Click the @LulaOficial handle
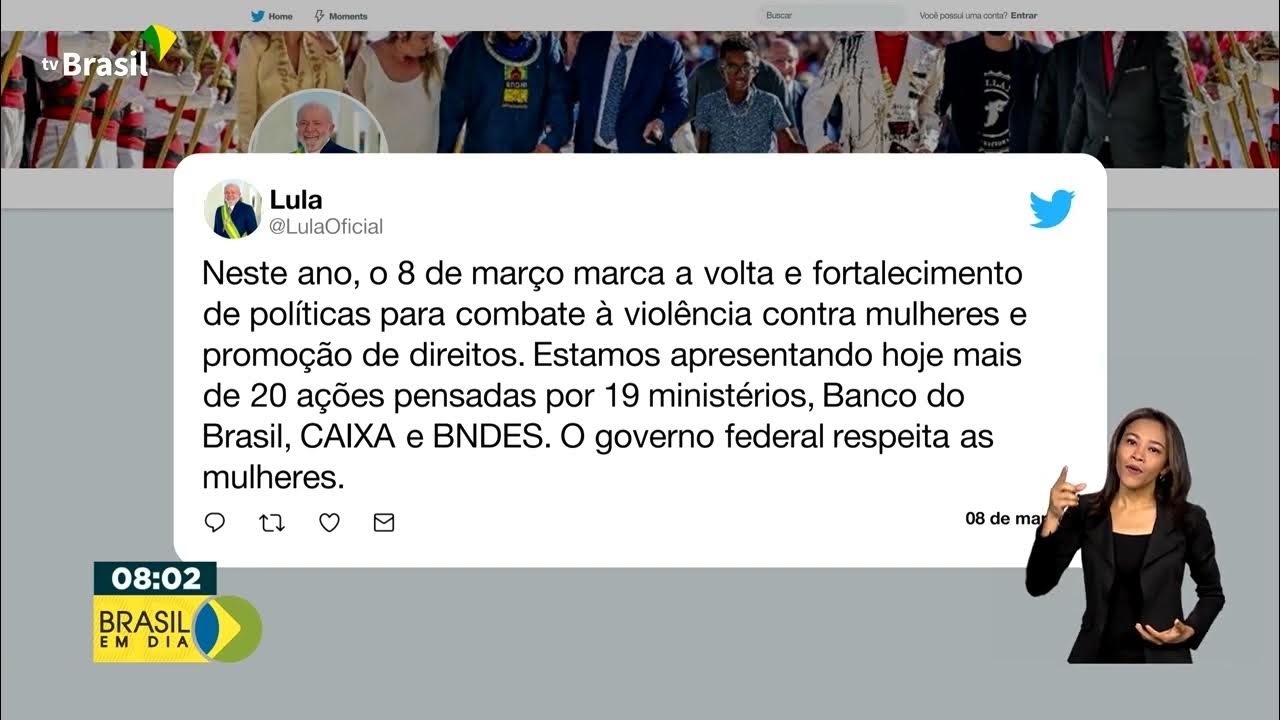 [x=326, y=227]
